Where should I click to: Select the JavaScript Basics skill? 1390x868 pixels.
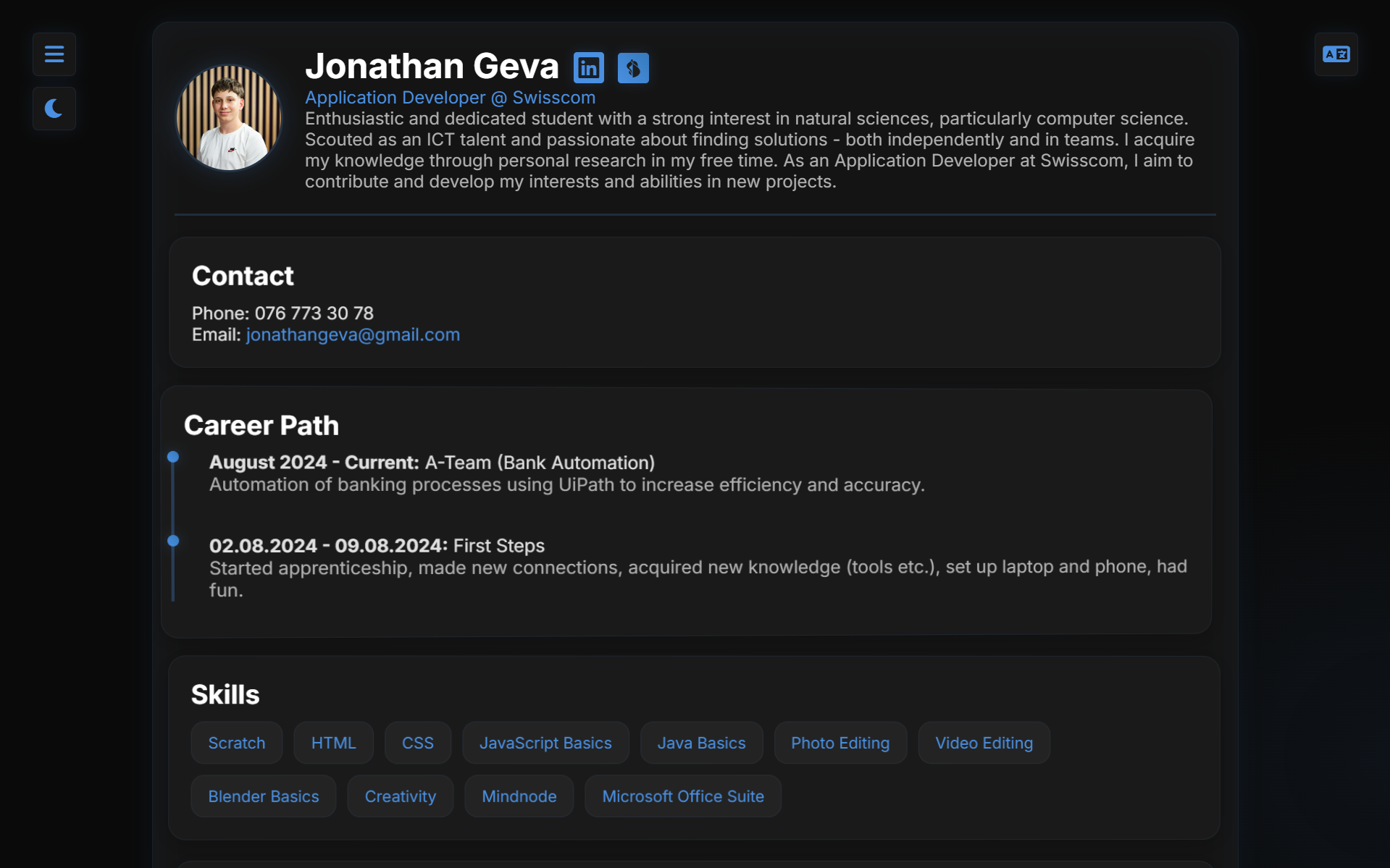click(545, 742)
